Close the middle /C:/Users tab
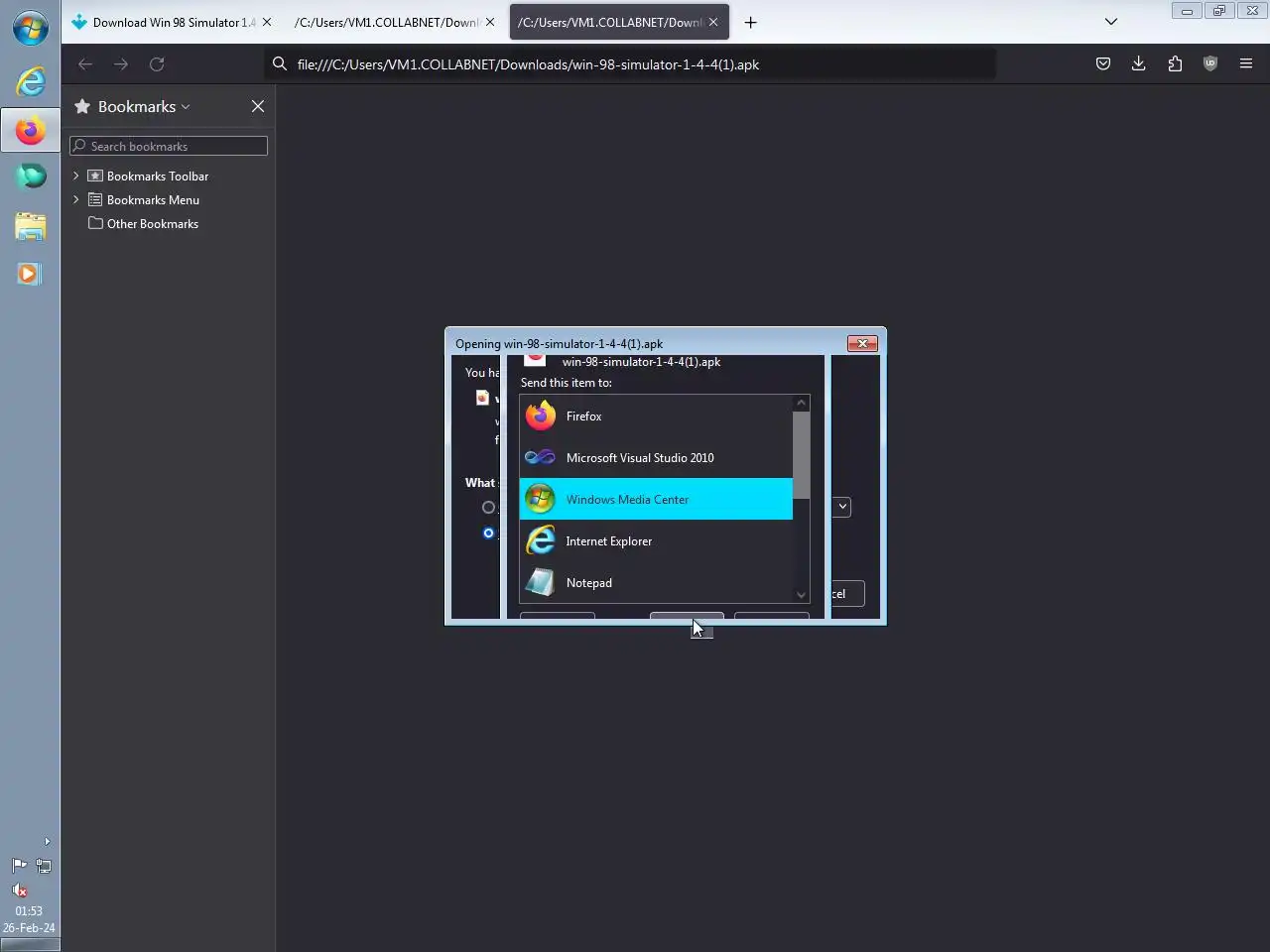 [x=489, y=22]
